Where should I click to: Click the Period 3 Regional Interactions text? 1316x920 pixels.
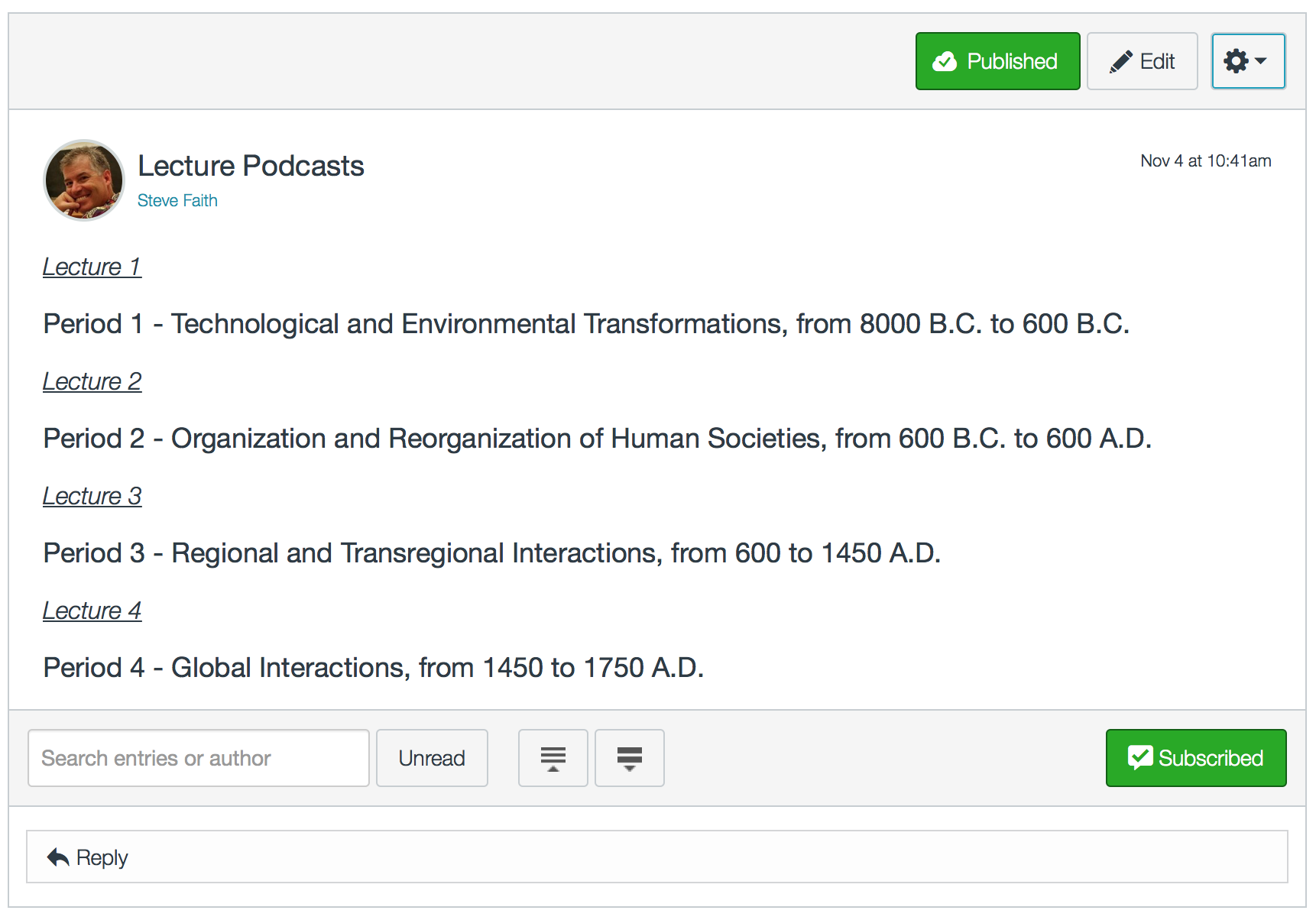point(492,553)
